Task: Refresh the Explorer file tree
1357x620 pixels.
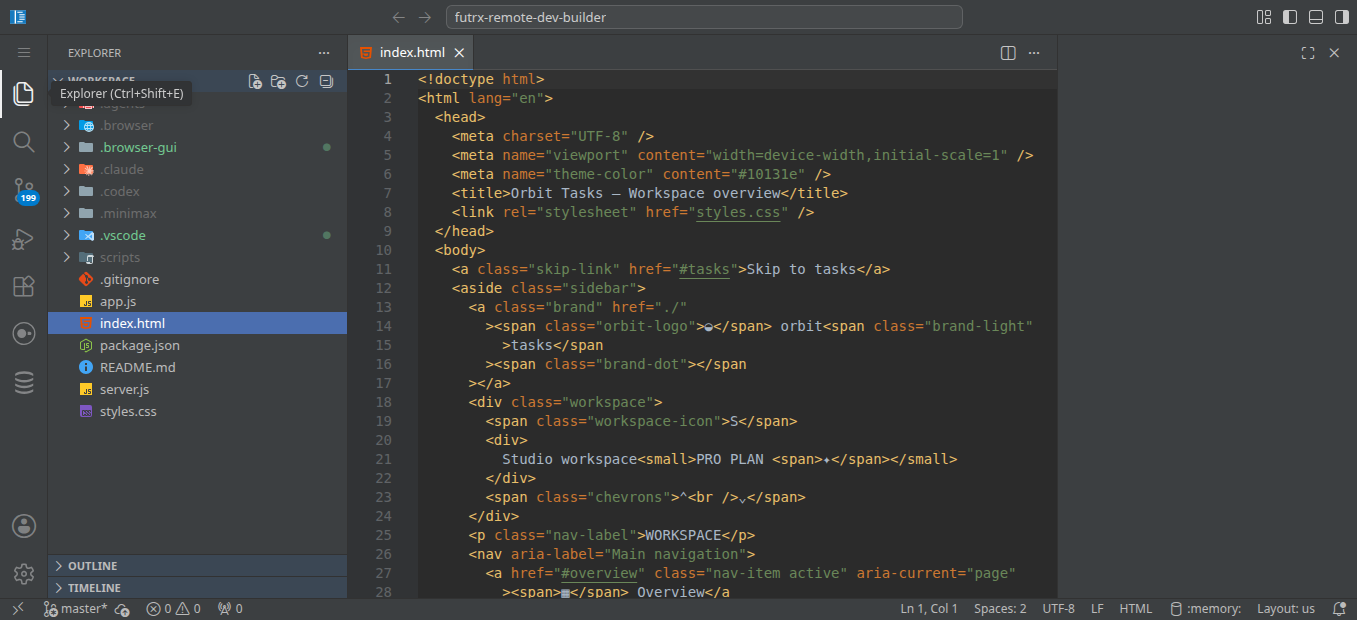Action: point(302,81)
